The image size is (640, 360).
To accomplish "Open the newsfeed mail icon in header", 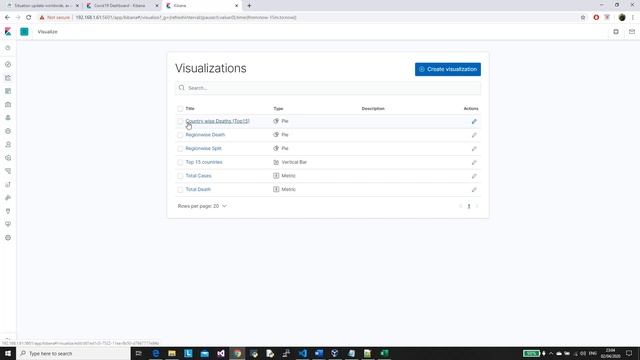I will pos(632,31).
